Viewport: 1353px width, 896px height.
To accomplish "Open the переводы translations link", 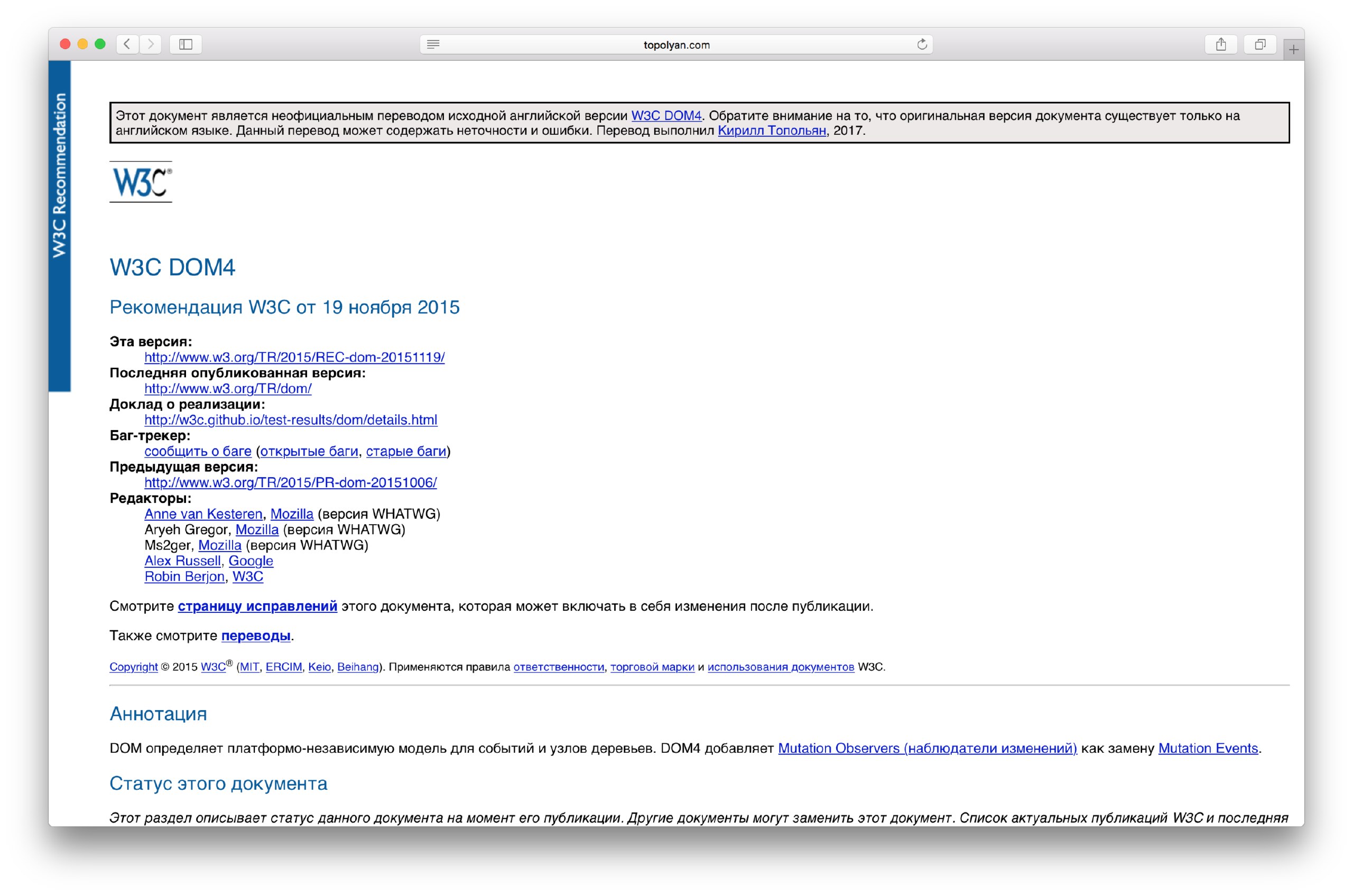I will pos(255,636).
